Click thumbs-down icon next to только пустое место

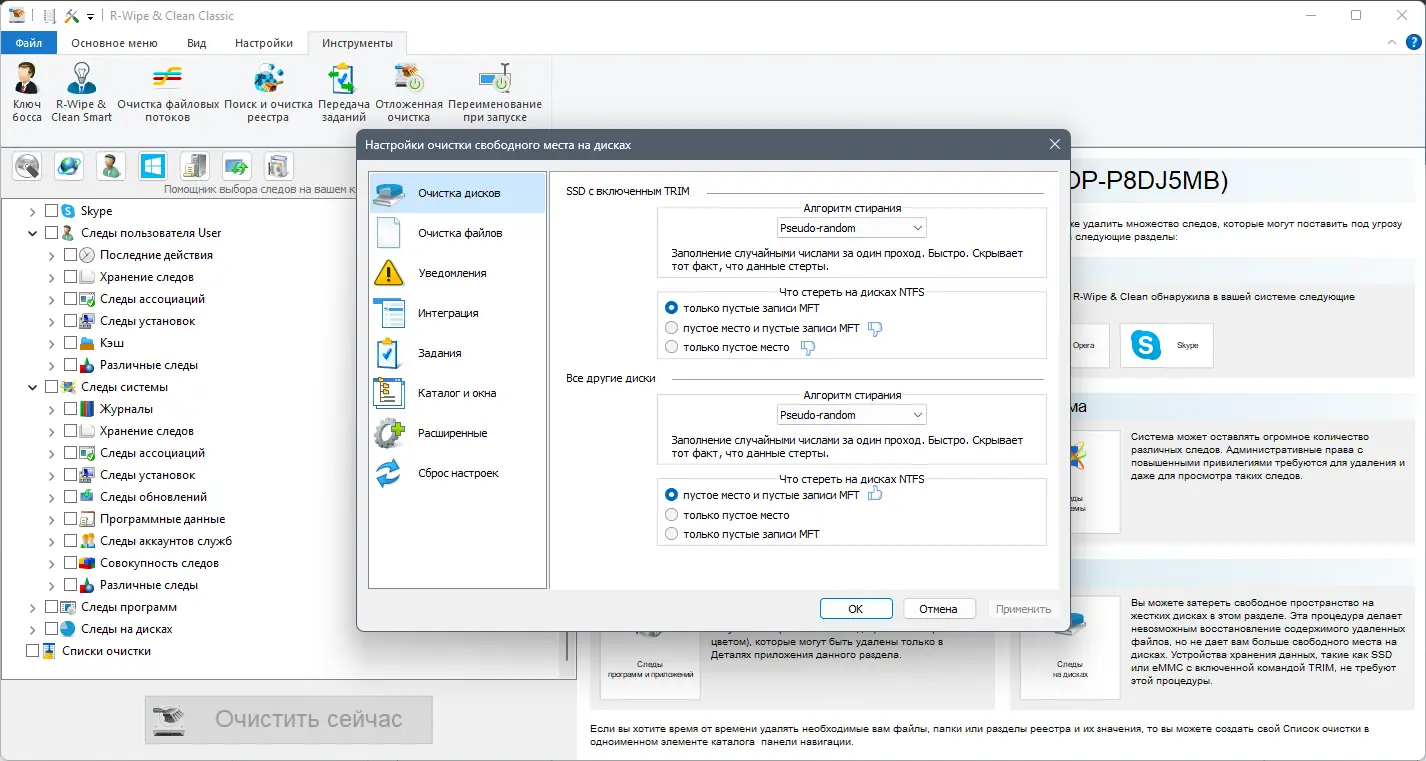click(x=808, y=347)
